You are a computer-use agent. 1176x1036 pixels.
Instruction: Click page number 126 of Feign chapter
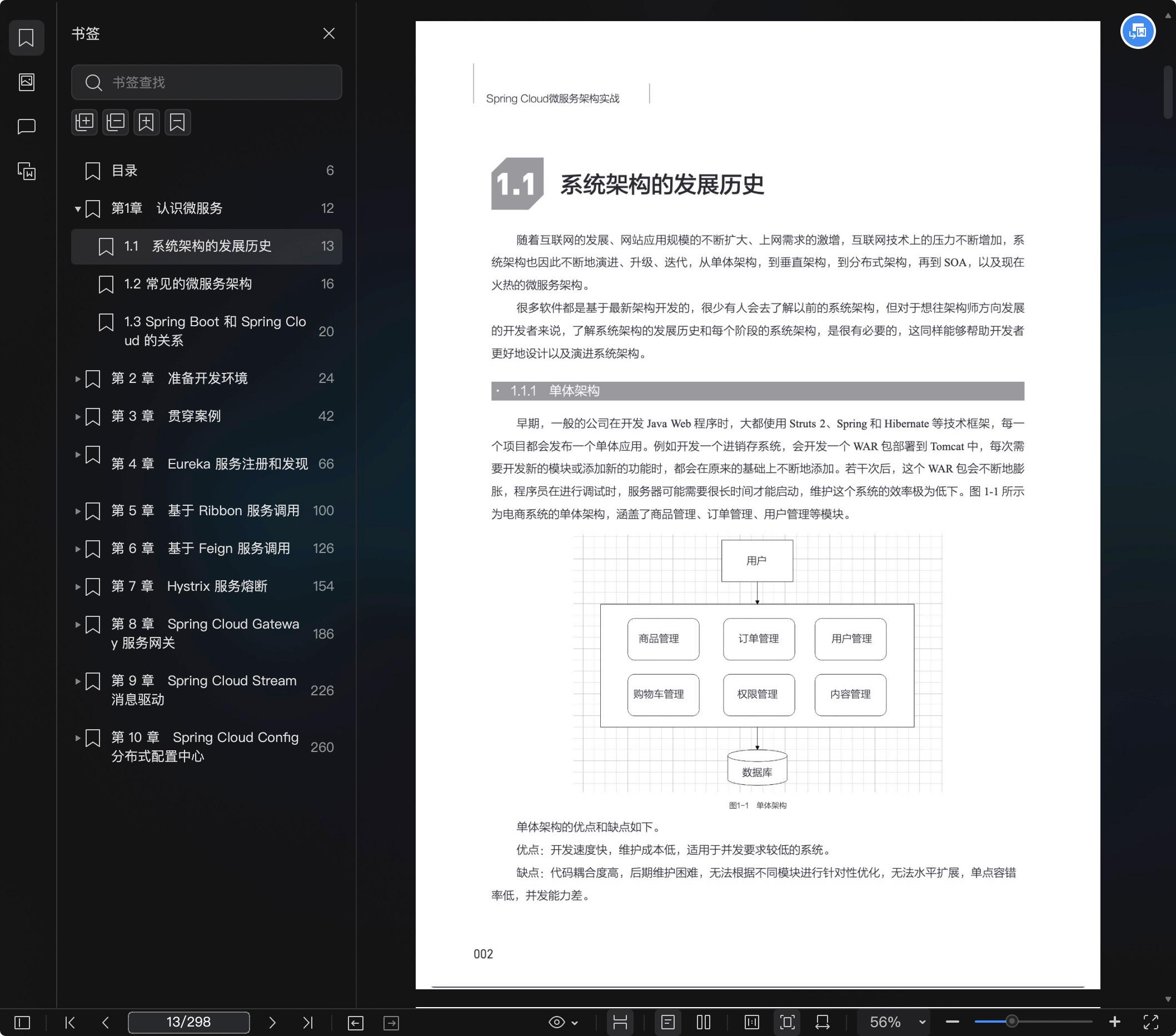pos(323,549)
